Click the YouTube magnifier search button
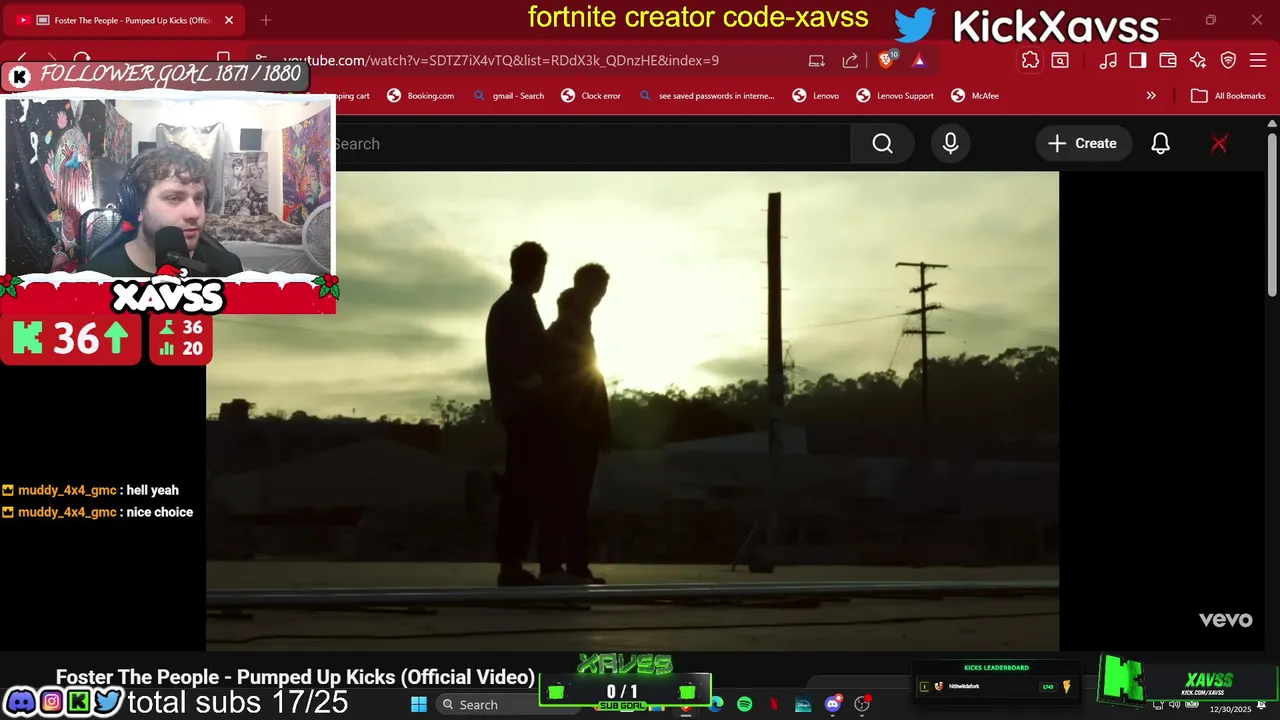1280x720 pixels. (882, 144)
